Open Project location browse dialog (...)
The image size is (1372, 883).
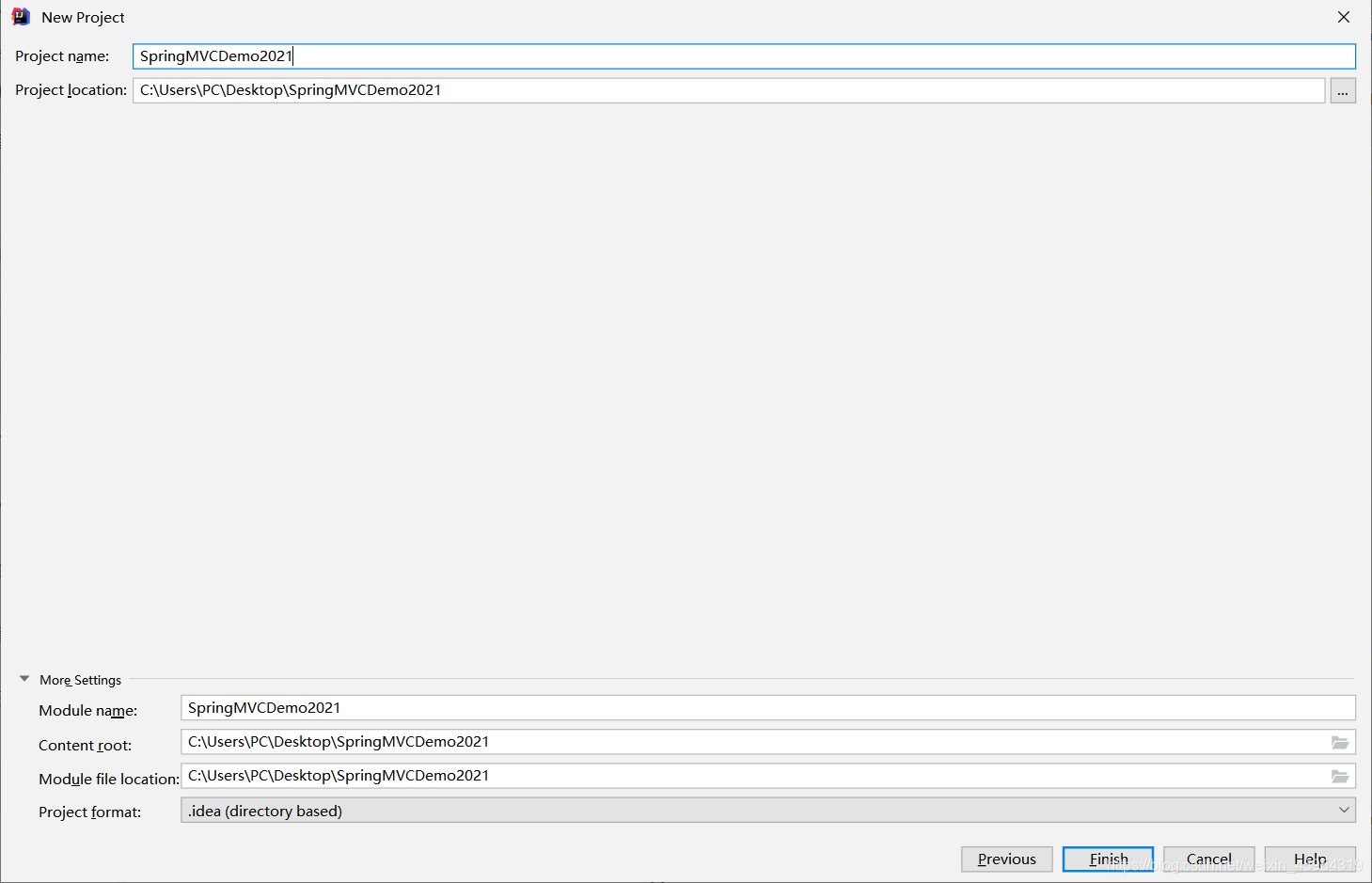[x=1343, y=91]
